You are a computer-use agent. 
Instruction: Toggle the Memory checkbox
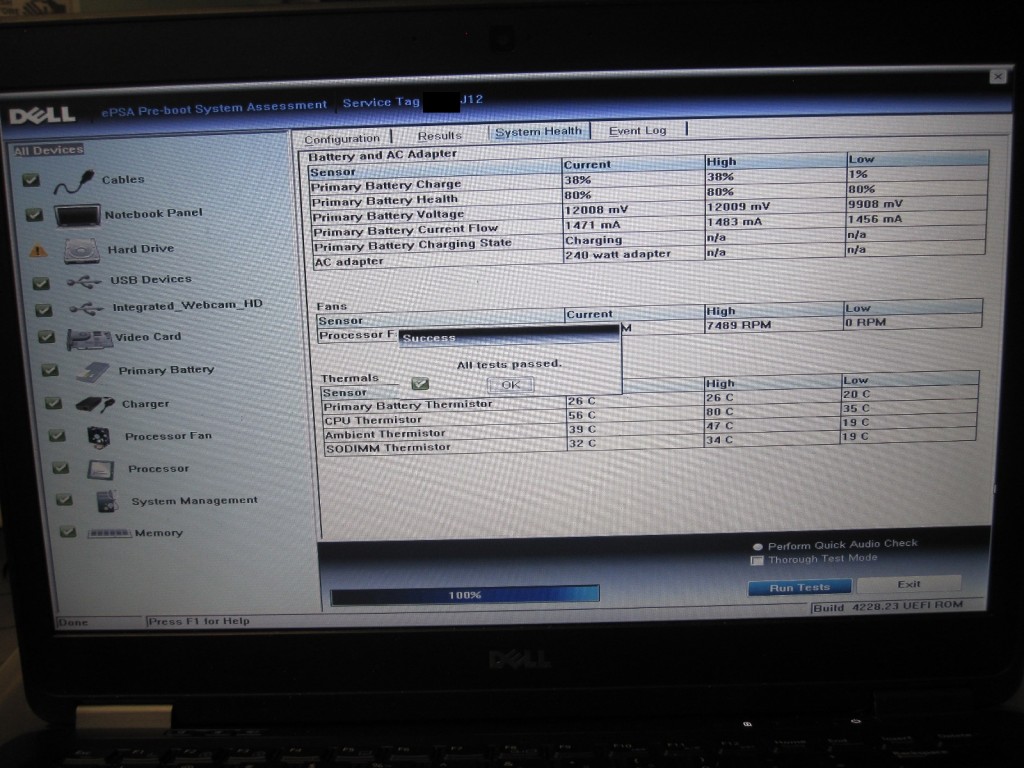click(x=68, y=532)
